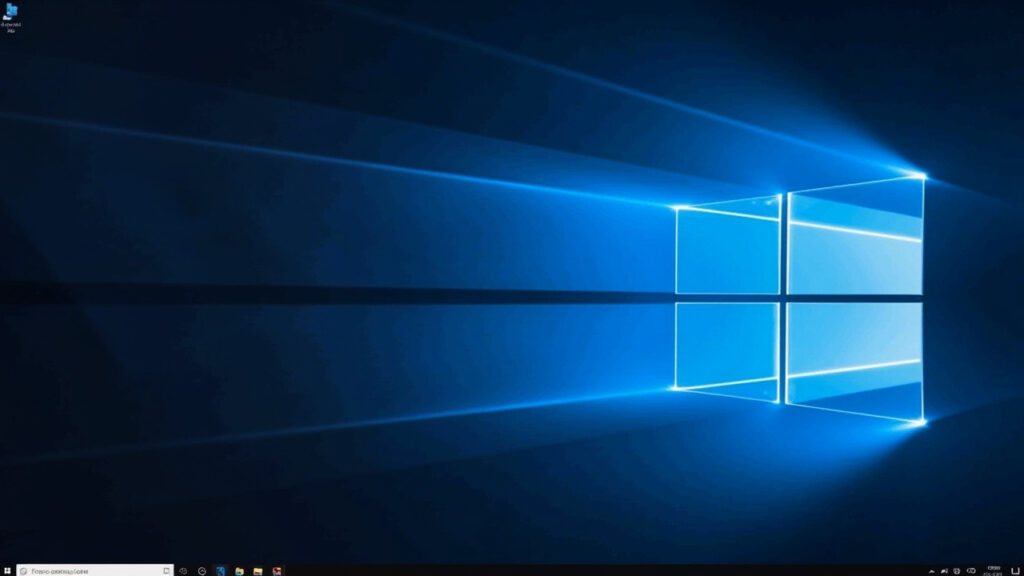Screen dimensions: 1024x576
Task: Open the Action Center
Action: pyautogui.click(x=1013, y=570)
